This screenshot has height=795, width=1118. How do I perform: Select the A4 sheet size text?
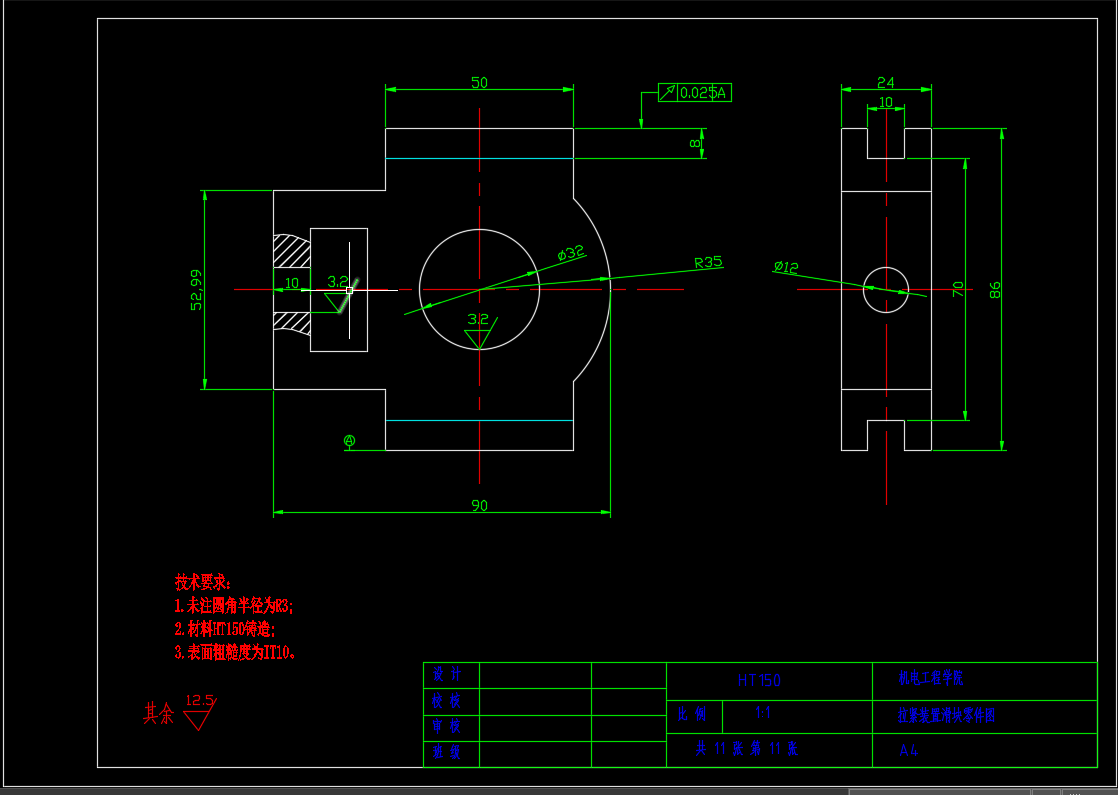908,750
